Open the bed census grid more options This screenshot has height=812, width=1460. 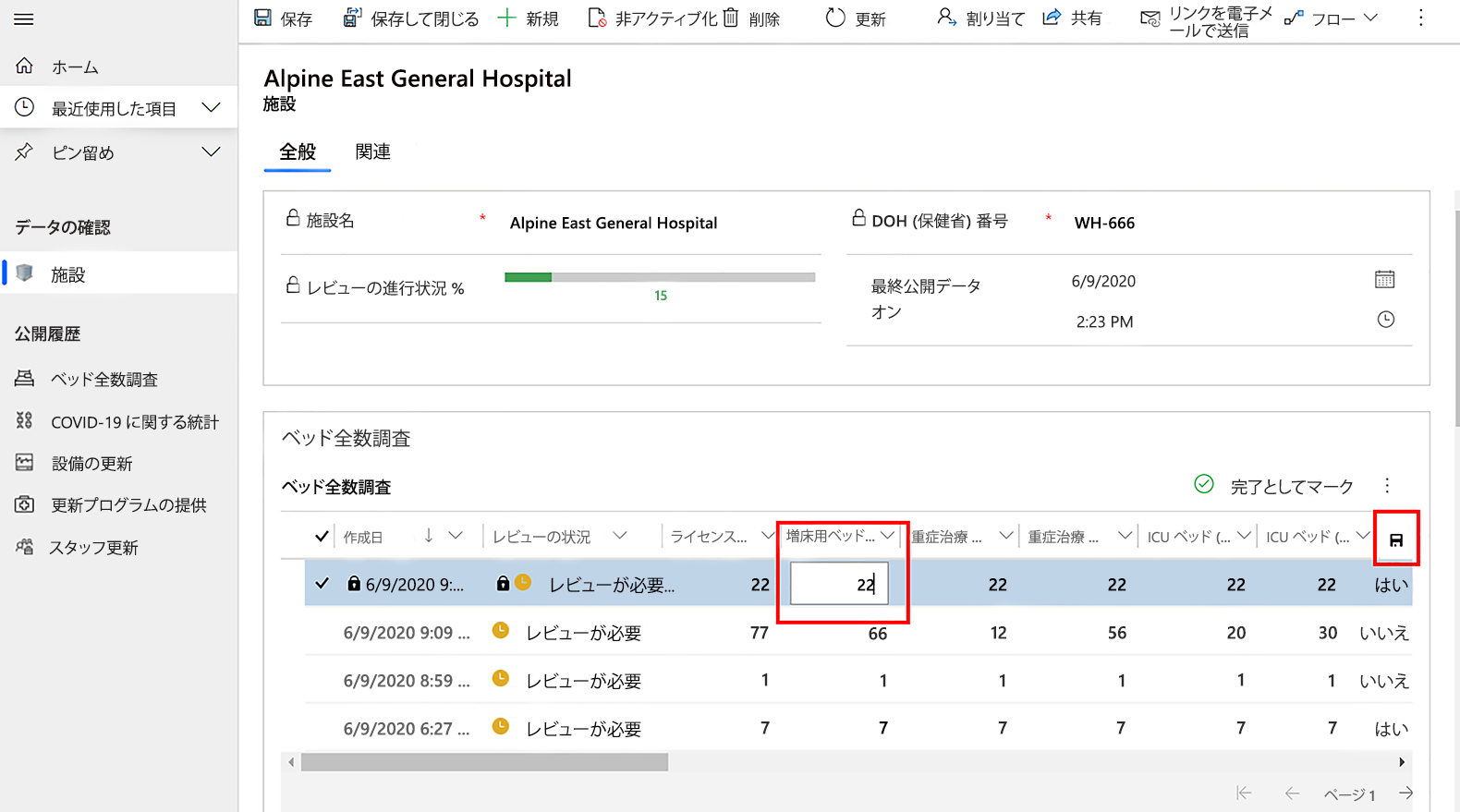[1387, 485]
